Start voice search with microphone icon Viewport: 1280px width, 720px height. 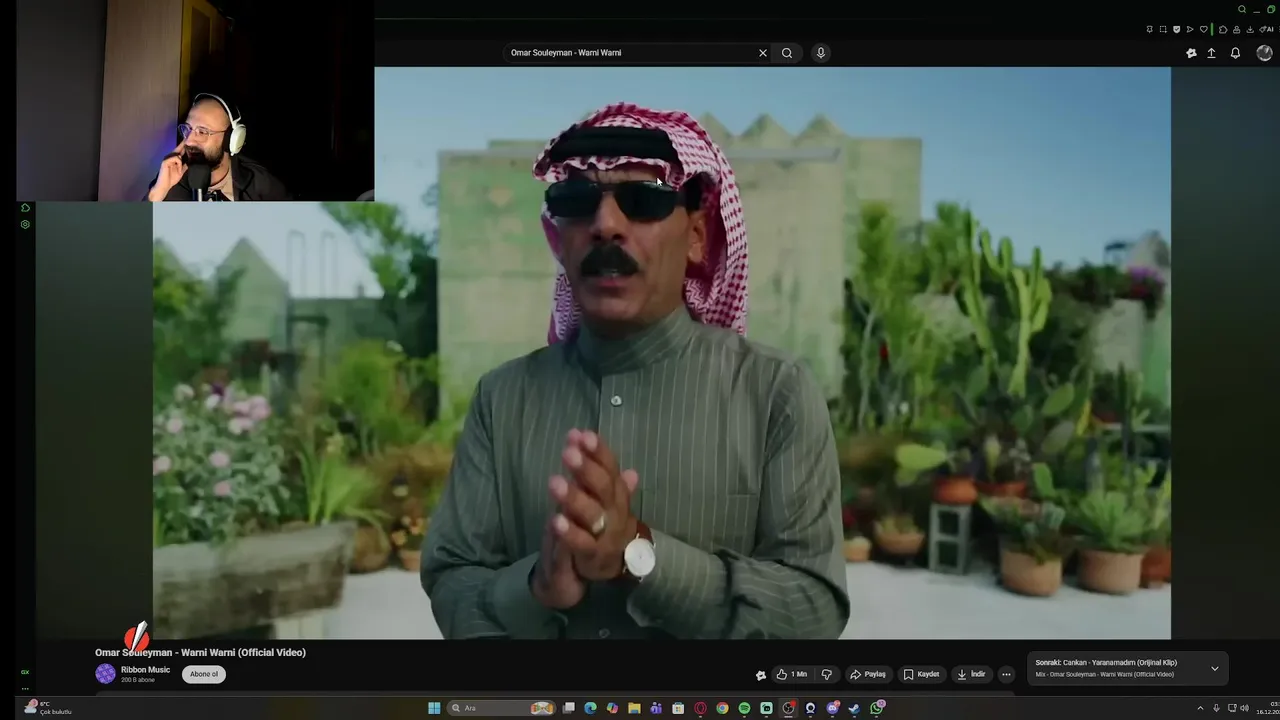coord(821,53)
